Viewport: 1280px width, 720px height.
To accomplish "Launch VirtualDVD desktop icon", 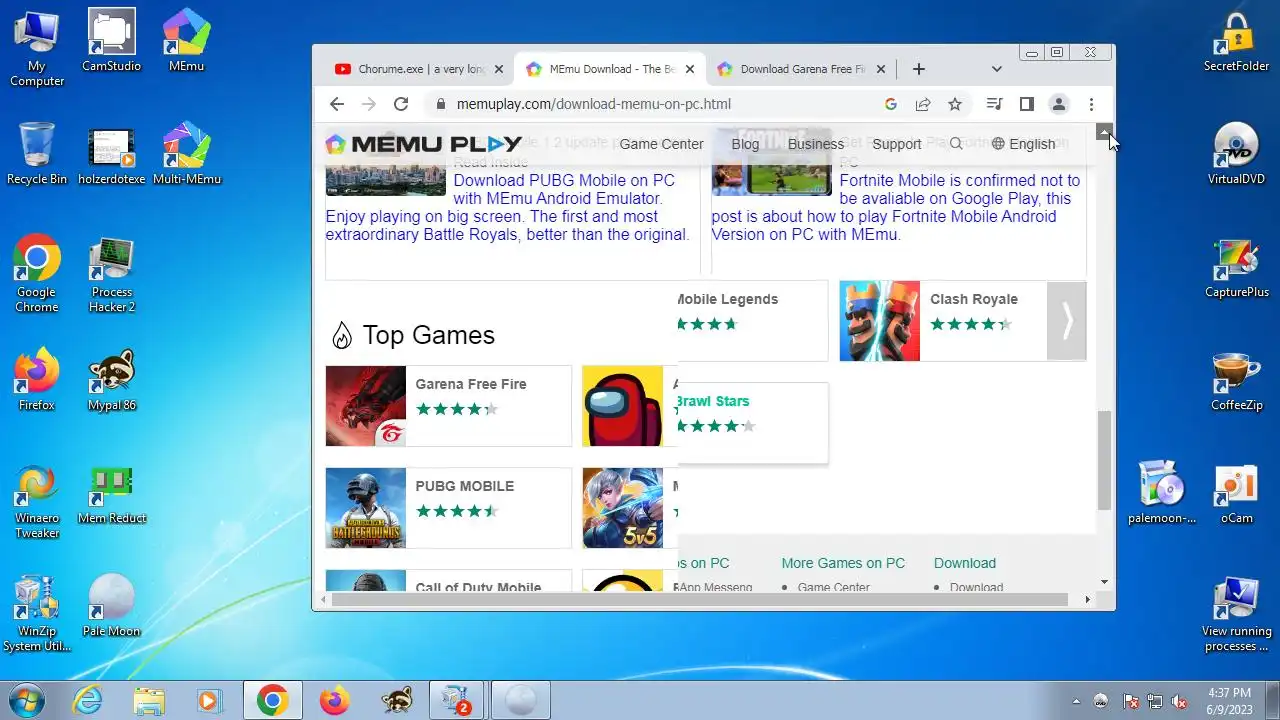I will click(x=1237, y=153).
